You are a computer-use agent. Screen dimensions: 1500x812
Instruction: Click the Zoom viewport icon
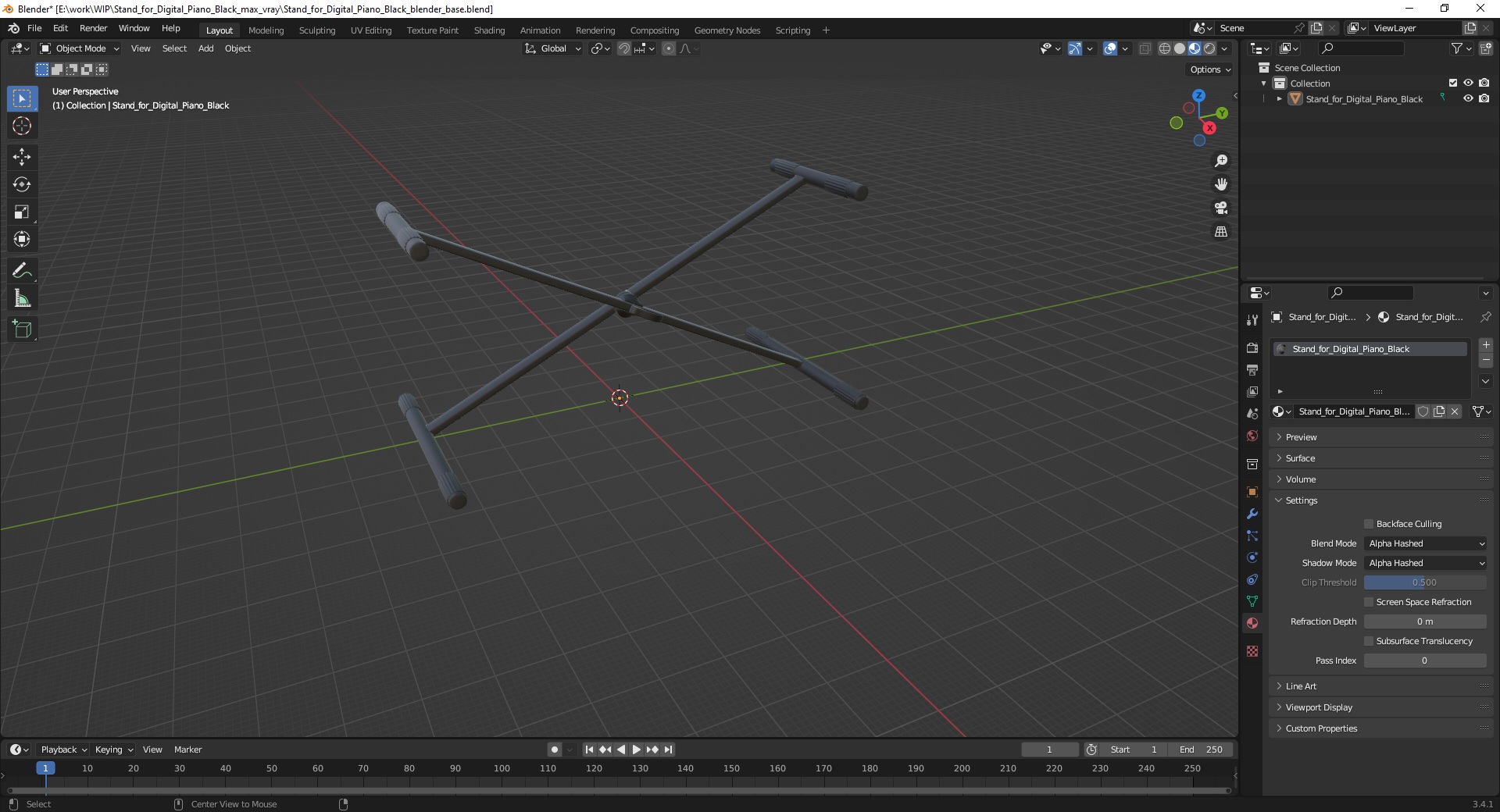(1221, 161)
